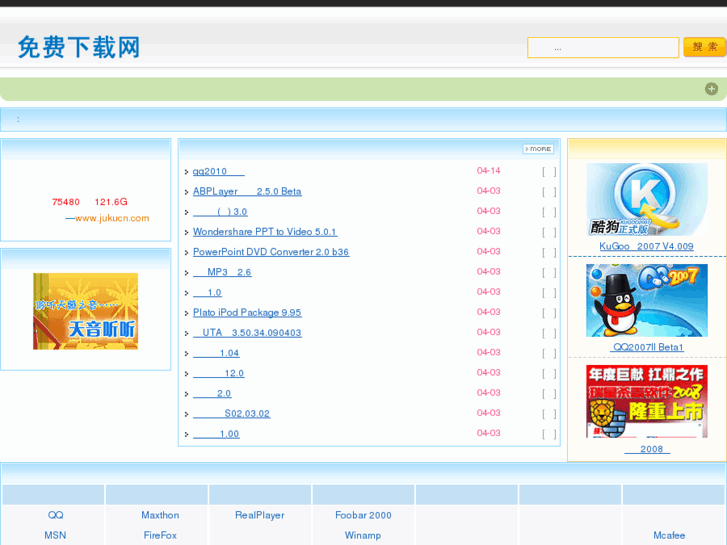Open the FireFox link

pos(160,535)
